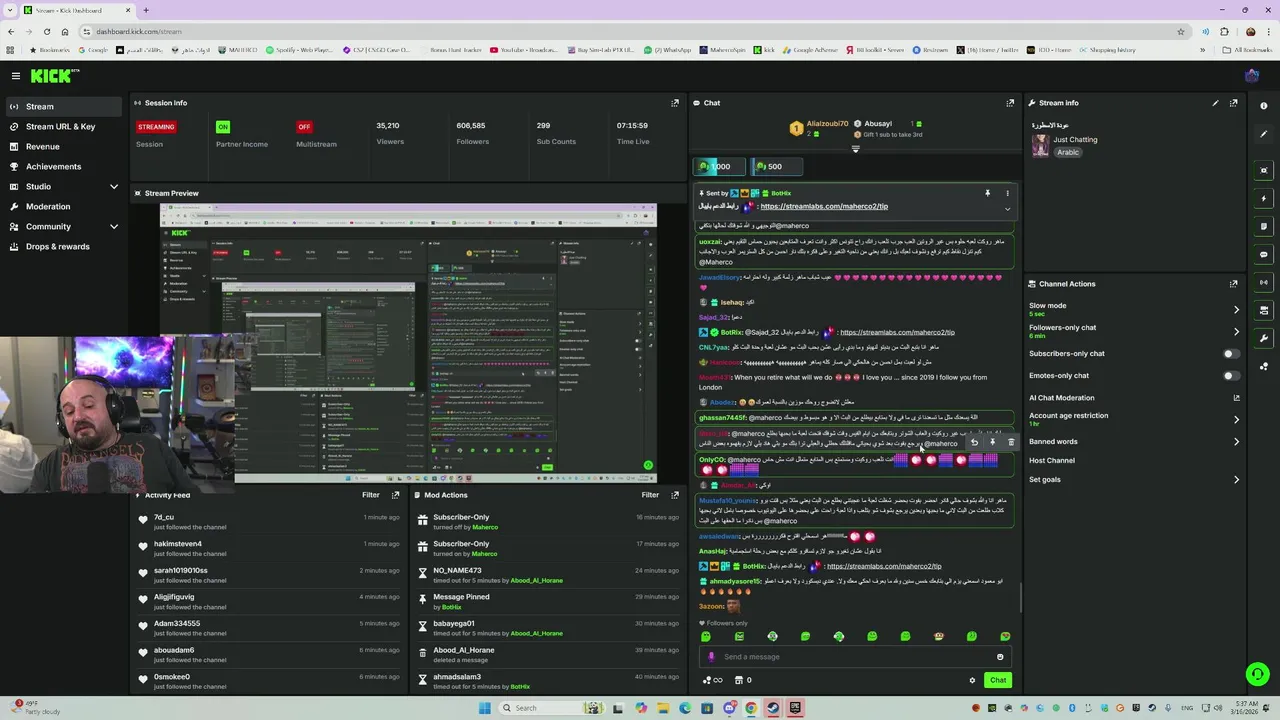The width and height of the screenshot is (1280, 720).
Task: Pin button on the pinned BotHix message
Action: (x=987, y=193)
